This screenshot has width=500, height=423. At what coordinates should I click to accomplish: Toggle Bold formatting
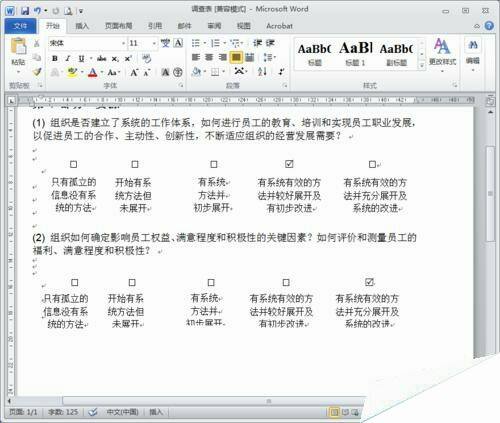click(55, 59)
